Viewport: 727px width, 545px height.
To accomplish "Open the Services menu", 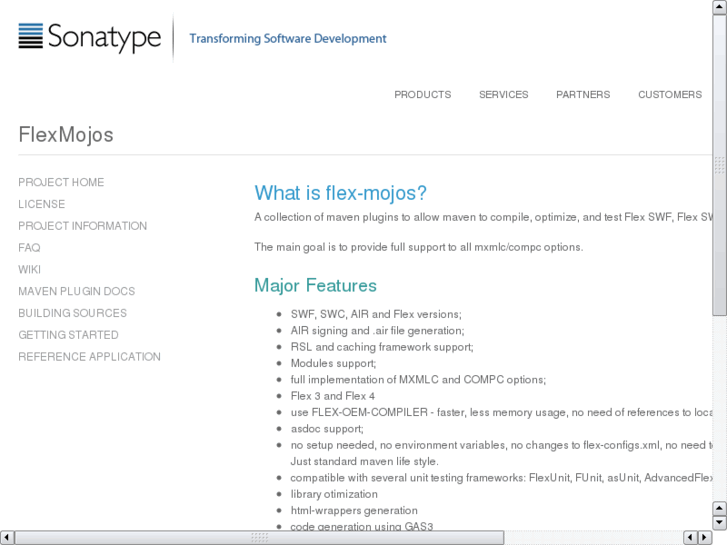I will pos(503,95).
